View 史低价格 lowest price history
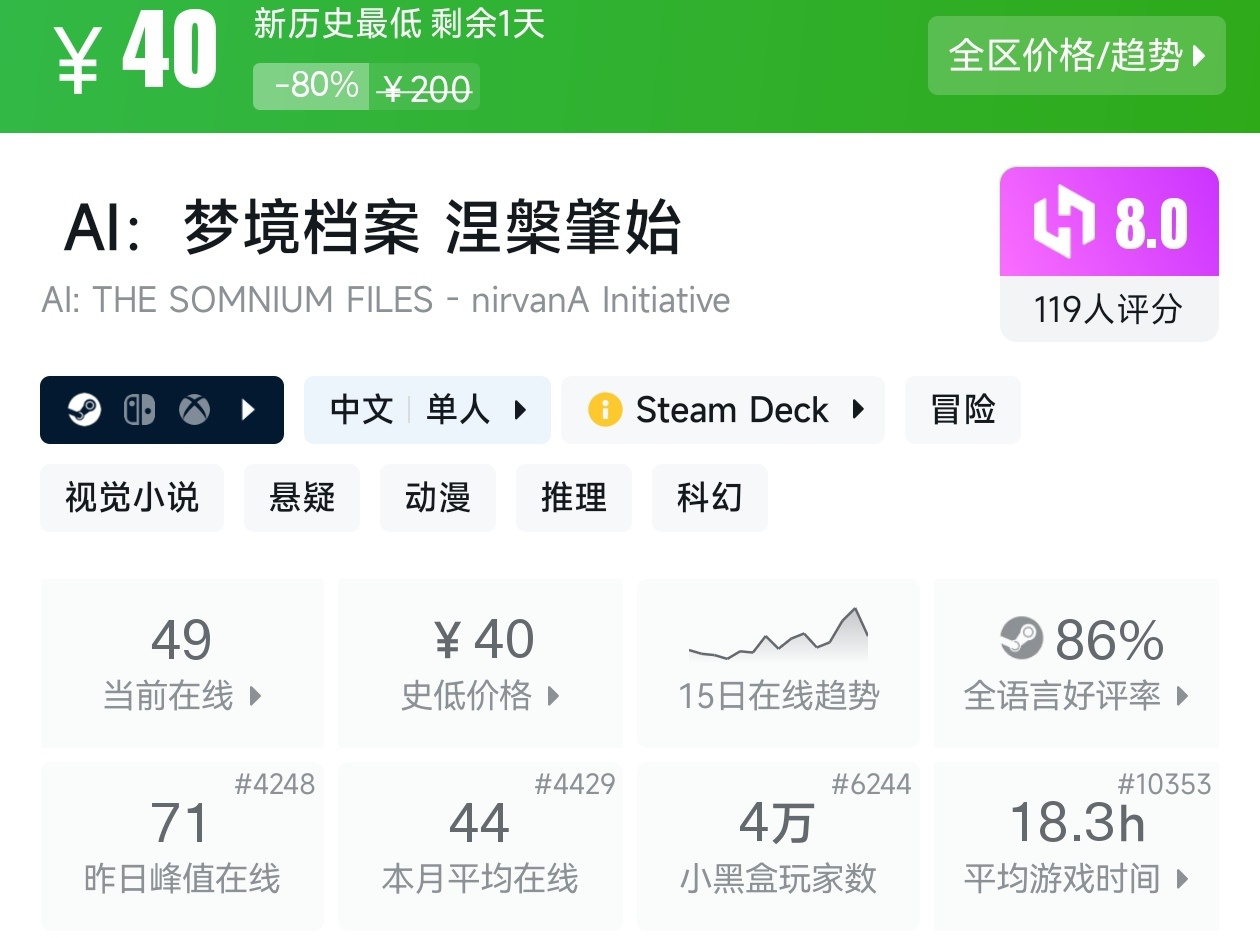 480,663
